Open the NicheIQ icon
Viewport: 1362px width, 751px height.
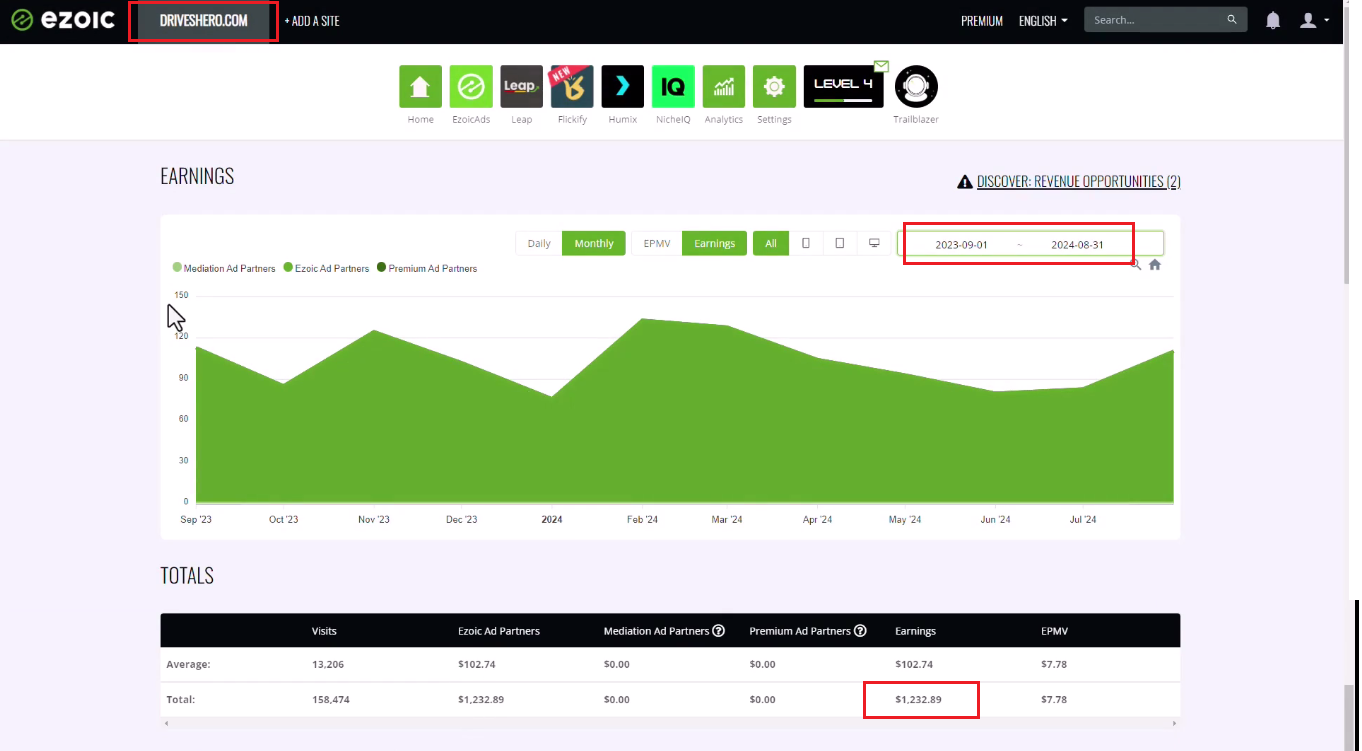[673, 87]
